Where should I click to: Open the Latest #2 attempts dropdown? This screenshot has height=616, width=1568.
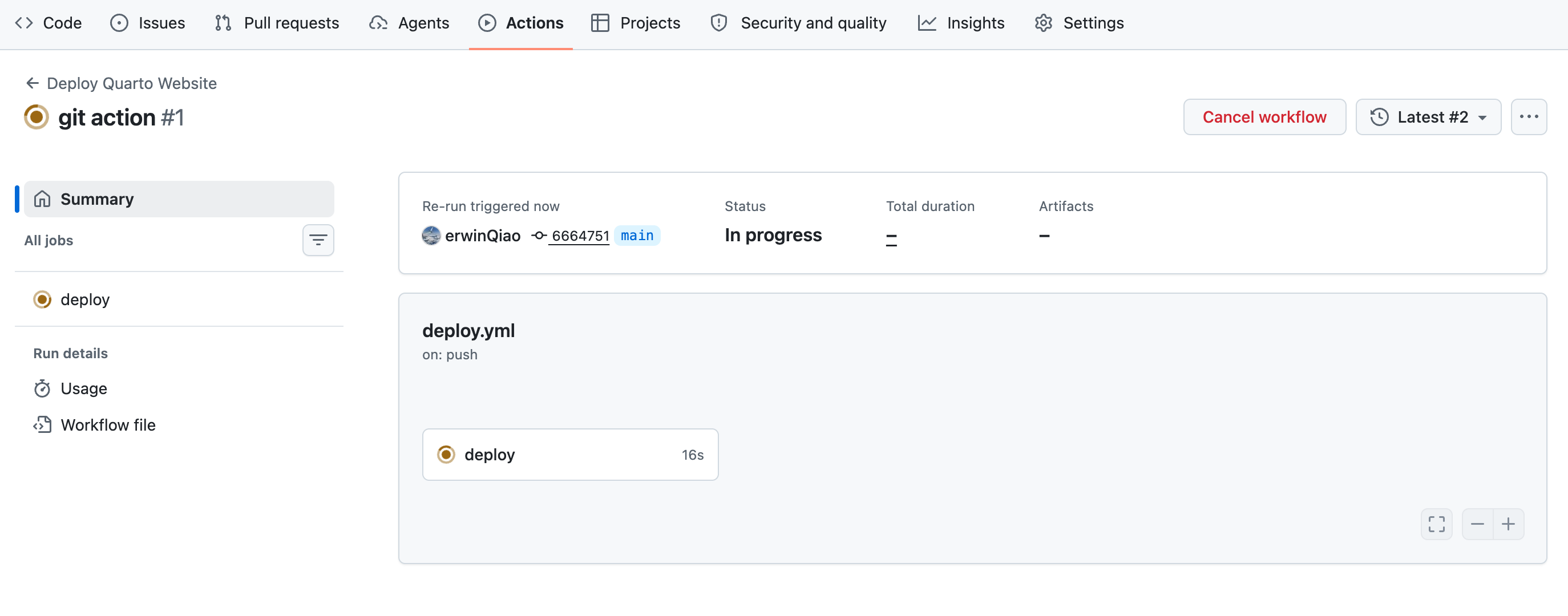[1428, 117]
